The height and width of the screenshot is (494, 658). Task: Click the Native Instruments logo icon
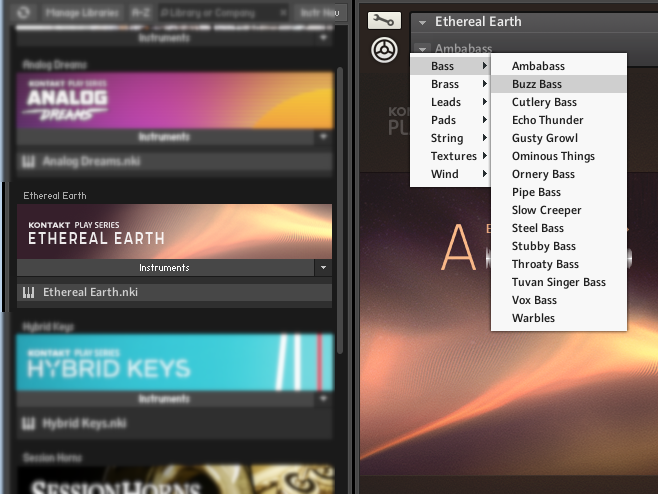pyautogui.click(x=384, y=50)
